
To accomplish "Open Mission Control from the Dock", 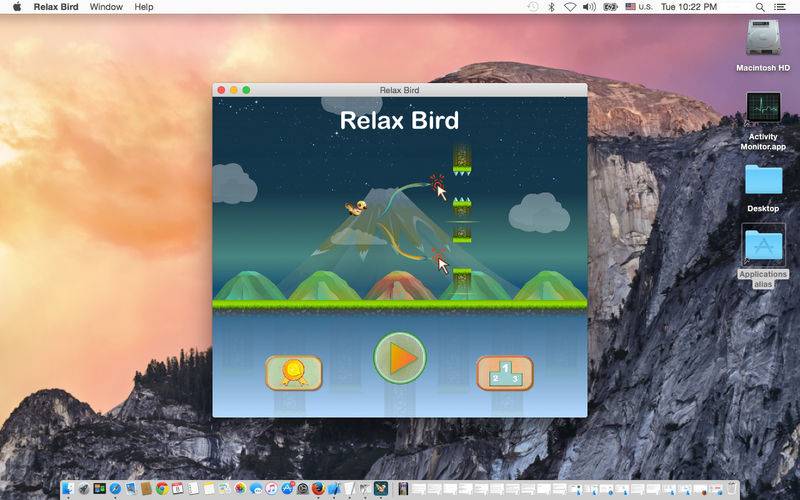I will pyautogui.click(x=99, y=489).
